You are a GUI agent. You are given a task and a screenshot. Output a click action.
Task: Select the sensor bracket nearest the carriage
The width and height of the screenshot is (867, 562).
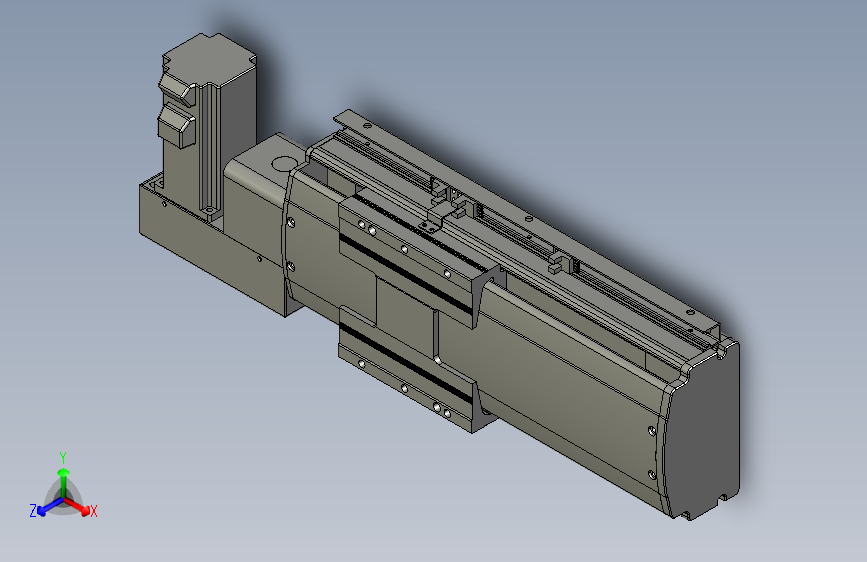point(438,215)
